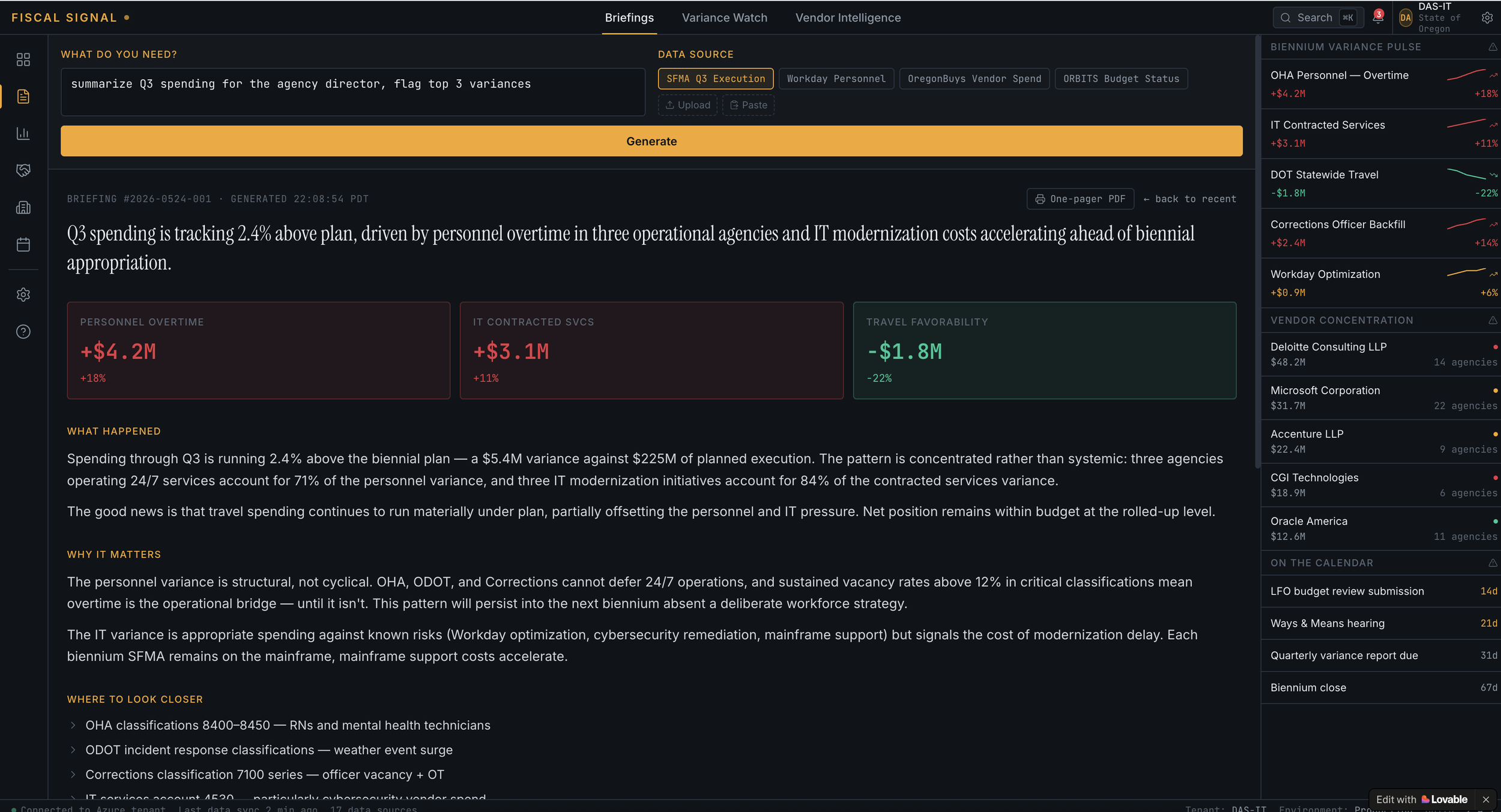Export the One-pager PDF
This screenshot has width=1501, height=812.
click(1080, 199)
